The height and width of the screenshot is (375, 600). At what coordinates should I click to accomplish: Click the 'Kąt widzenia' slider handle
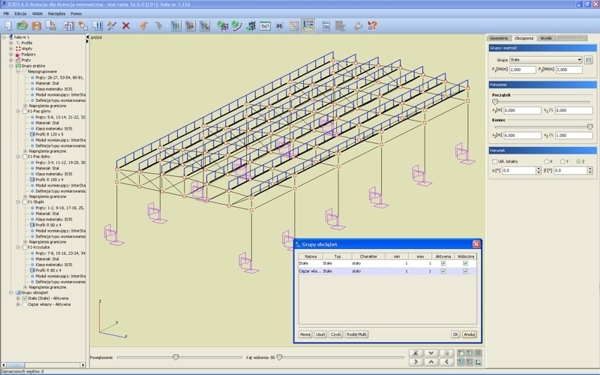pyautogui.click(x=279, y=357)
